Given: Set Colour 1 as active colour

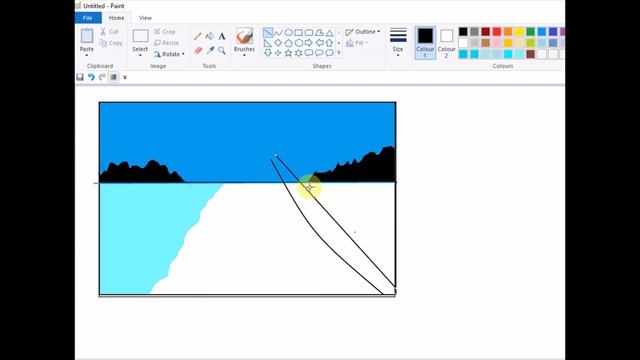Looking at the screenshot, I should click(x=425, y=43).
